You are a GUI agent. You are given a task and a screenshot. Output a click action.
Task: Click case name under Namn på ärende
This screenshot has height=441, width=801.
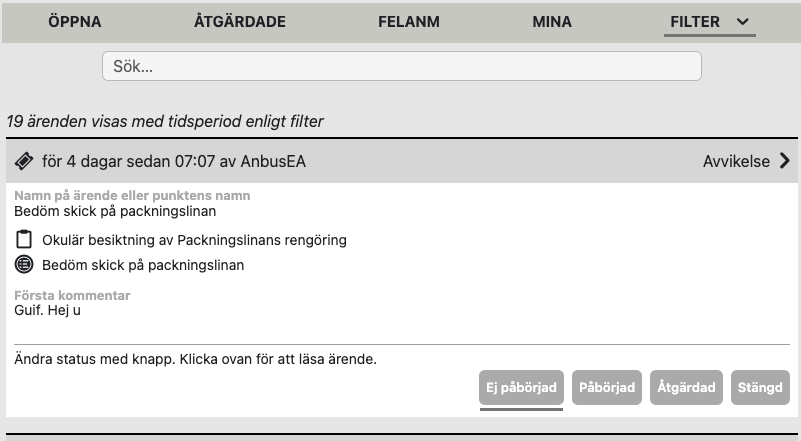(x=115, y=211)
